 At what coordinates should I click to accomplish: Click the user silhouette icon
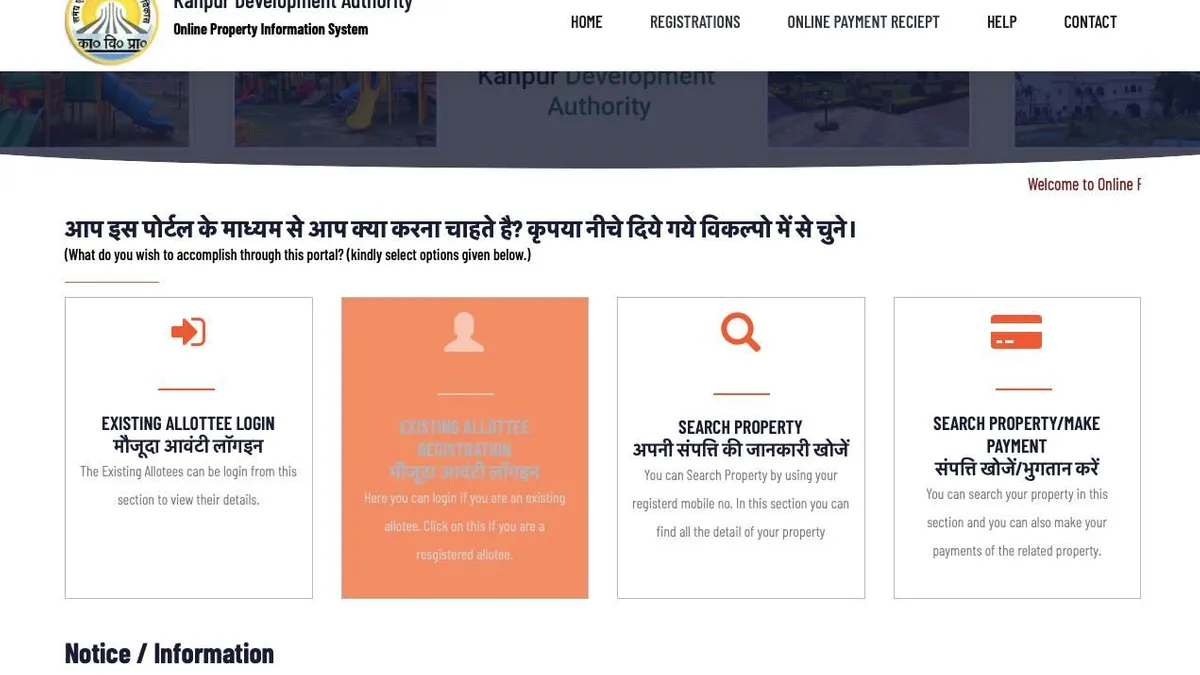[464, 332]
